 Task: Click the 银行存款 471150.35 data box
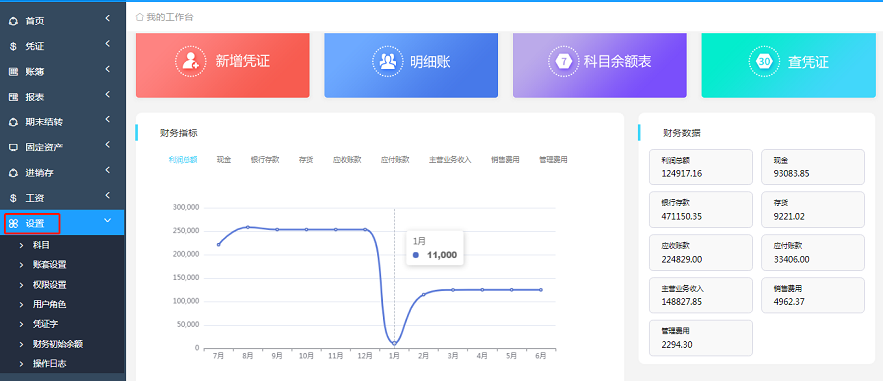coord(701,209)
